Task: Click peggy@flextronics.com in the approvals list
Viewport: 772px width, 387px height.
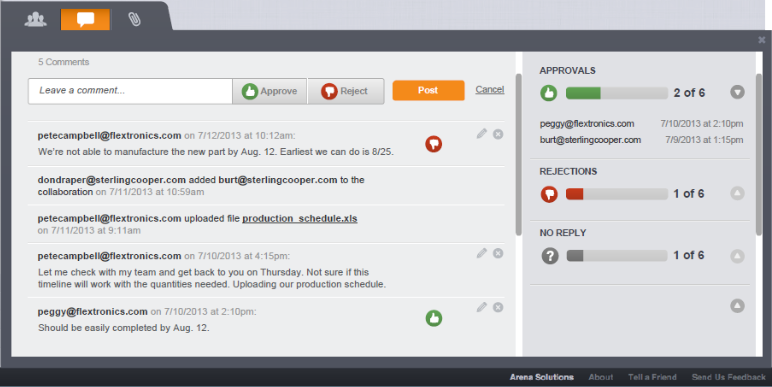Action: (x=587, y=124)
